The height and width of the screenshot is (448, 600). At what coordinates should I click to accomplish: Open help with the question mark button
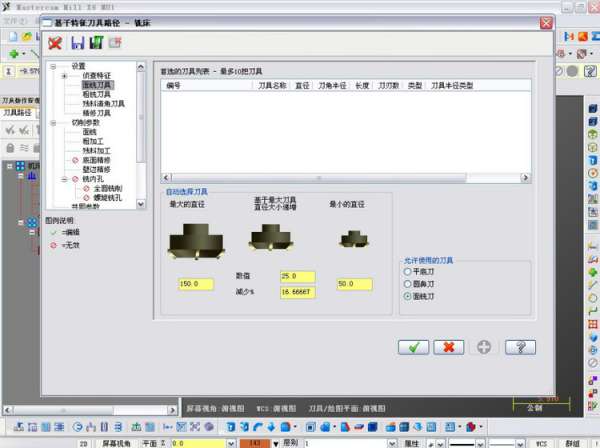(x=520, y=347)
